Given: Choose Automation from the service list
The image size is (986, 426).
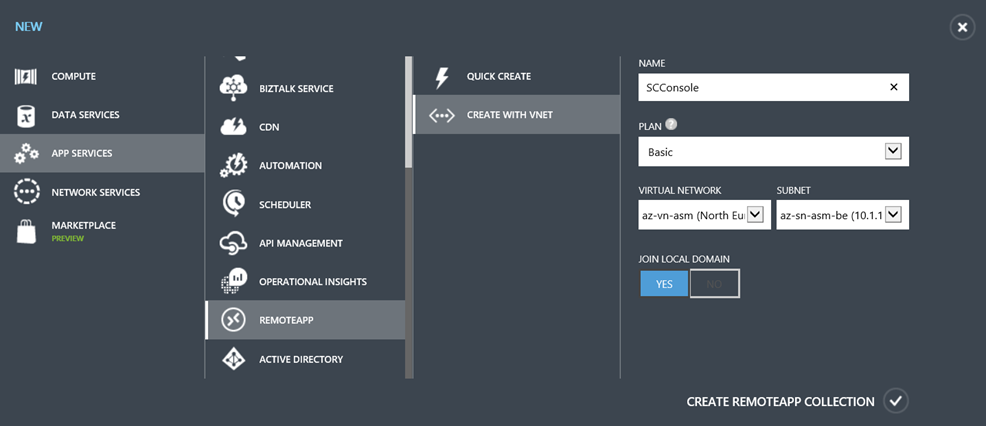Looking at the screenshot, I should point(306,166).
